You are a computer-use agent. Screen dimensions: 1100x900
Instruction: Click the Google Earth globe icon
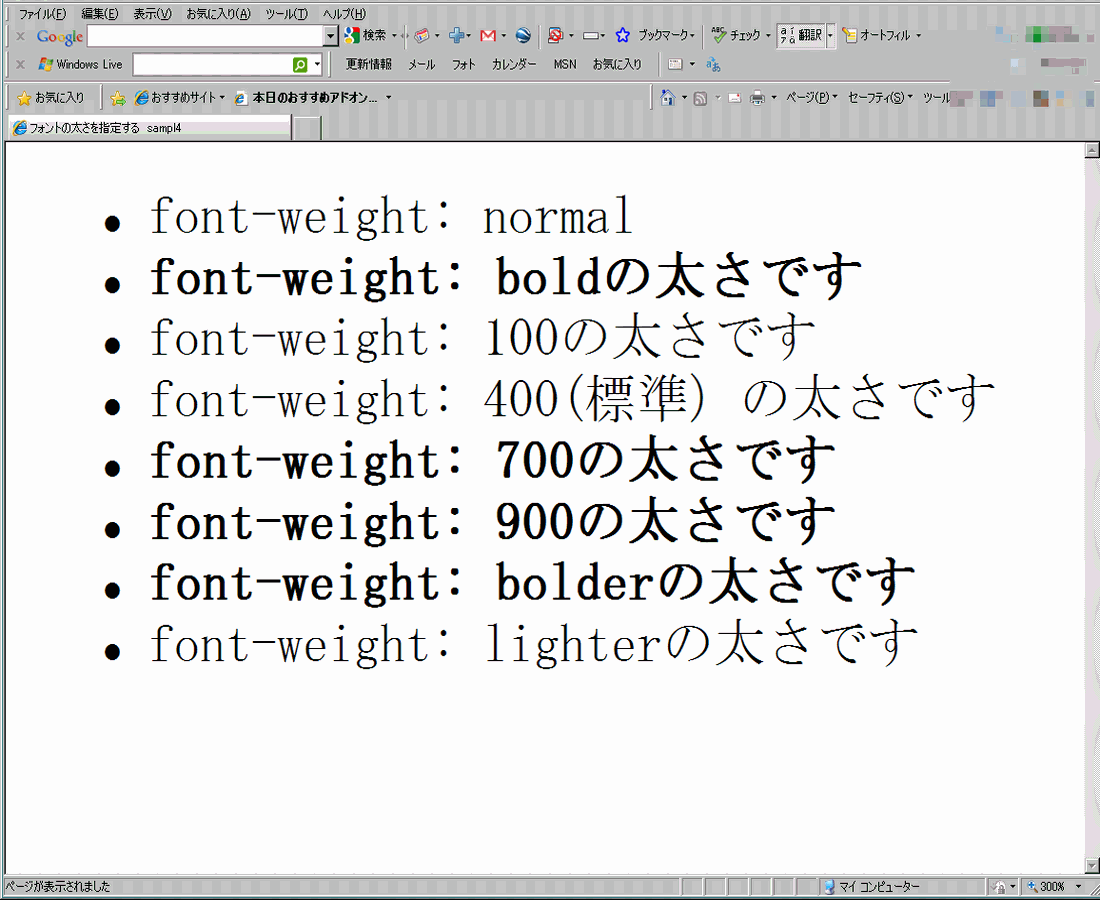[523, 35]
